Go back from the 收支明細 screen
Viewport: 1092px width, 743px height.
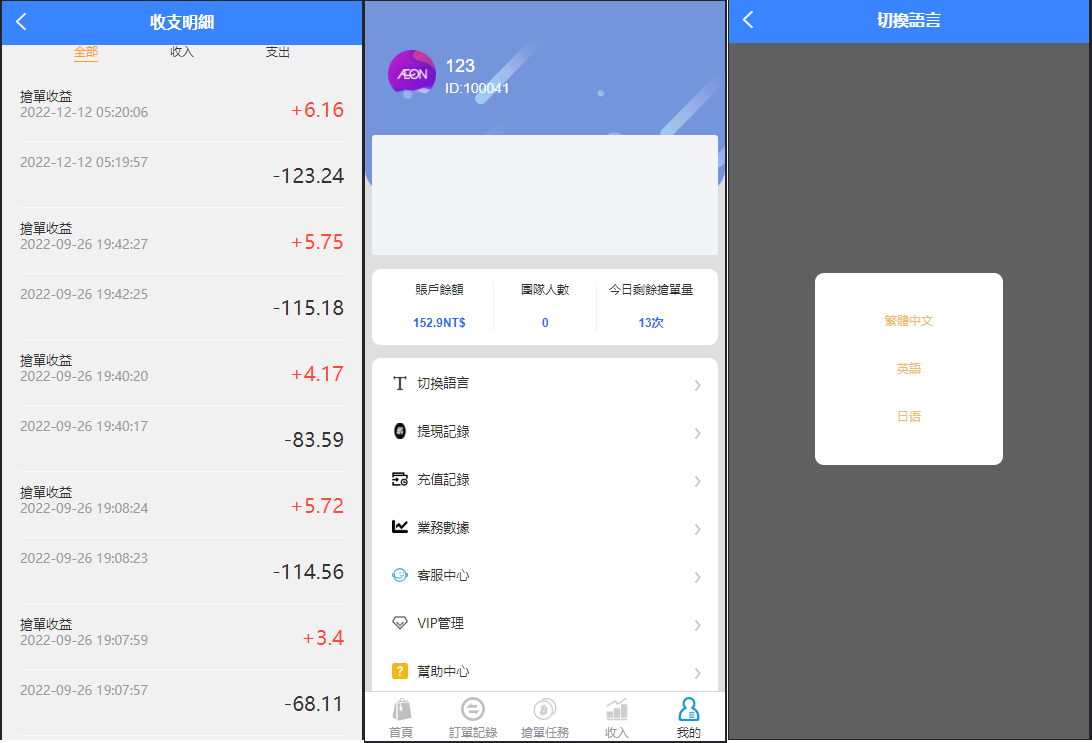[22, 22]
